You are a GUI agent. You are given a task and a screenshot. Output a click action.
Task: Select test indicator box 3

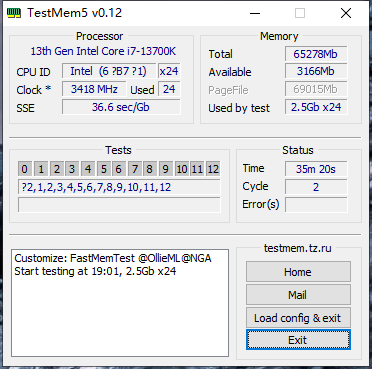point(72,169)
